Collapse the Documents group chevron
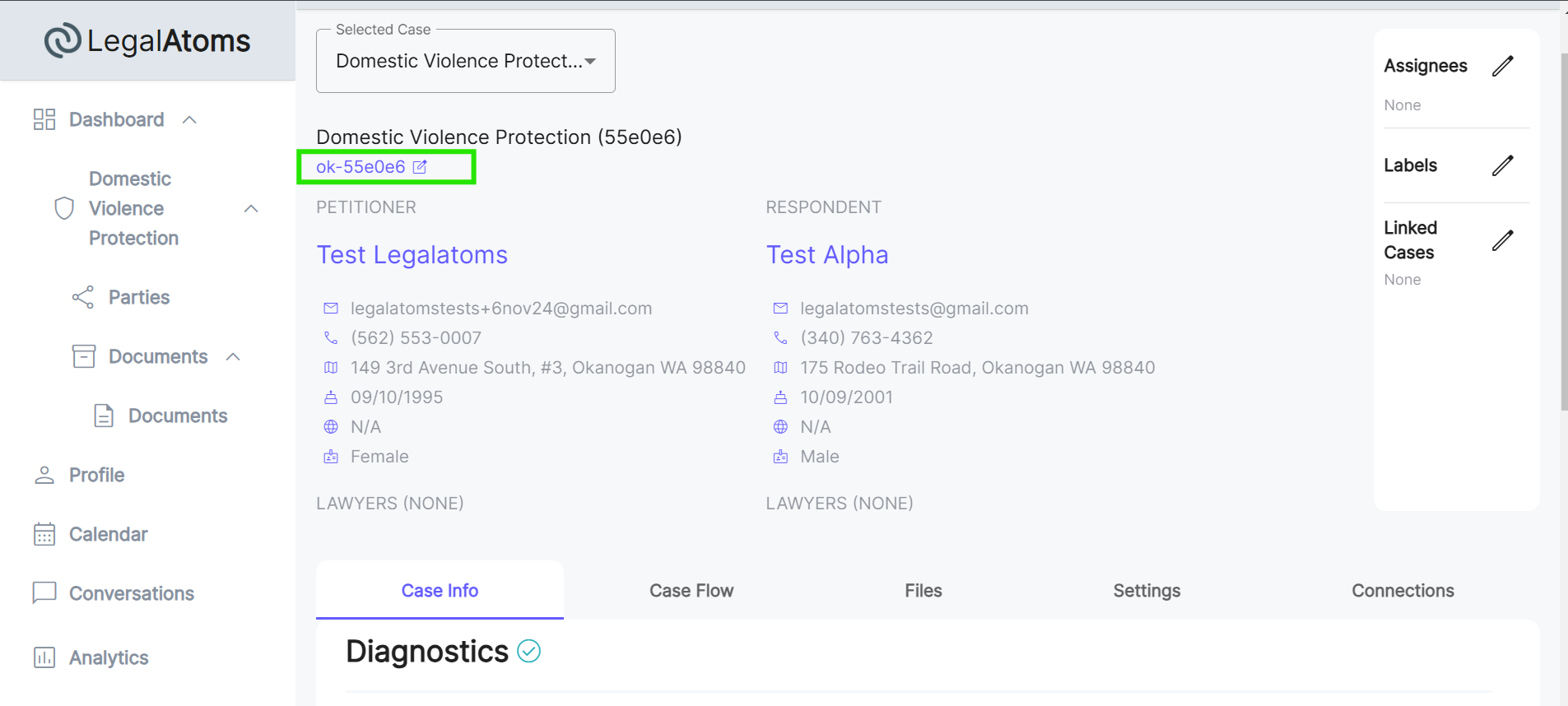The height and width of the screenshot is (706, 1568). pos(233,356)
